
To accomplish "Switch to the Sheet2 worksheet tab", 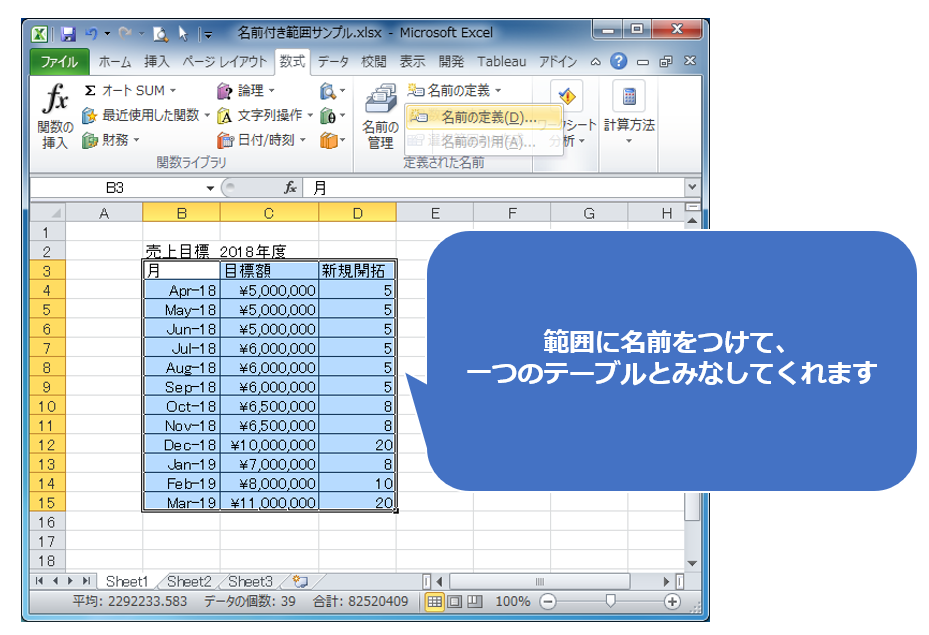I will click(x=189, y=581).
